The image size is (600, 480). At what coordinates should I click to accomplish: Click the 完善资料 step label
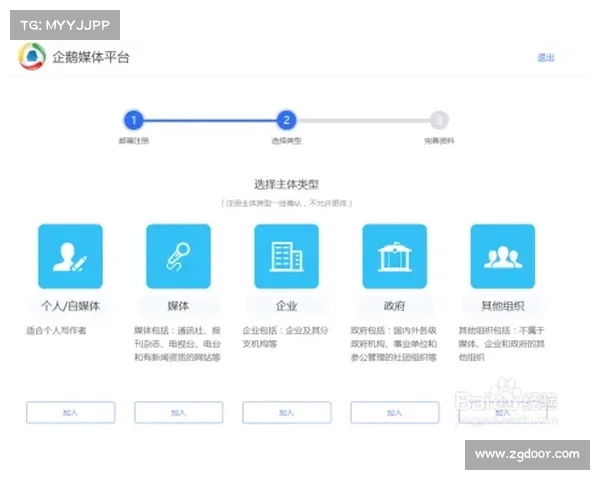point(439,141)
